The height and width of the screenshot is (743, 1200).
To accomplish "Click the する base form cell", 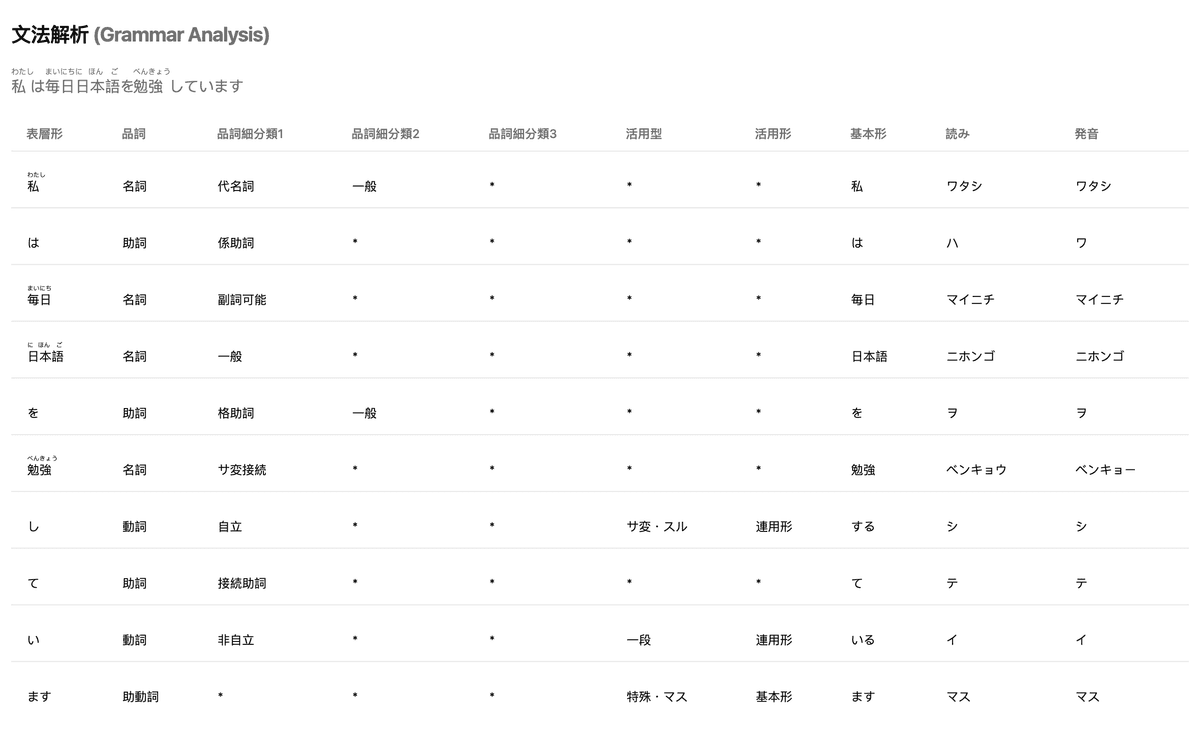I will 862,526.
